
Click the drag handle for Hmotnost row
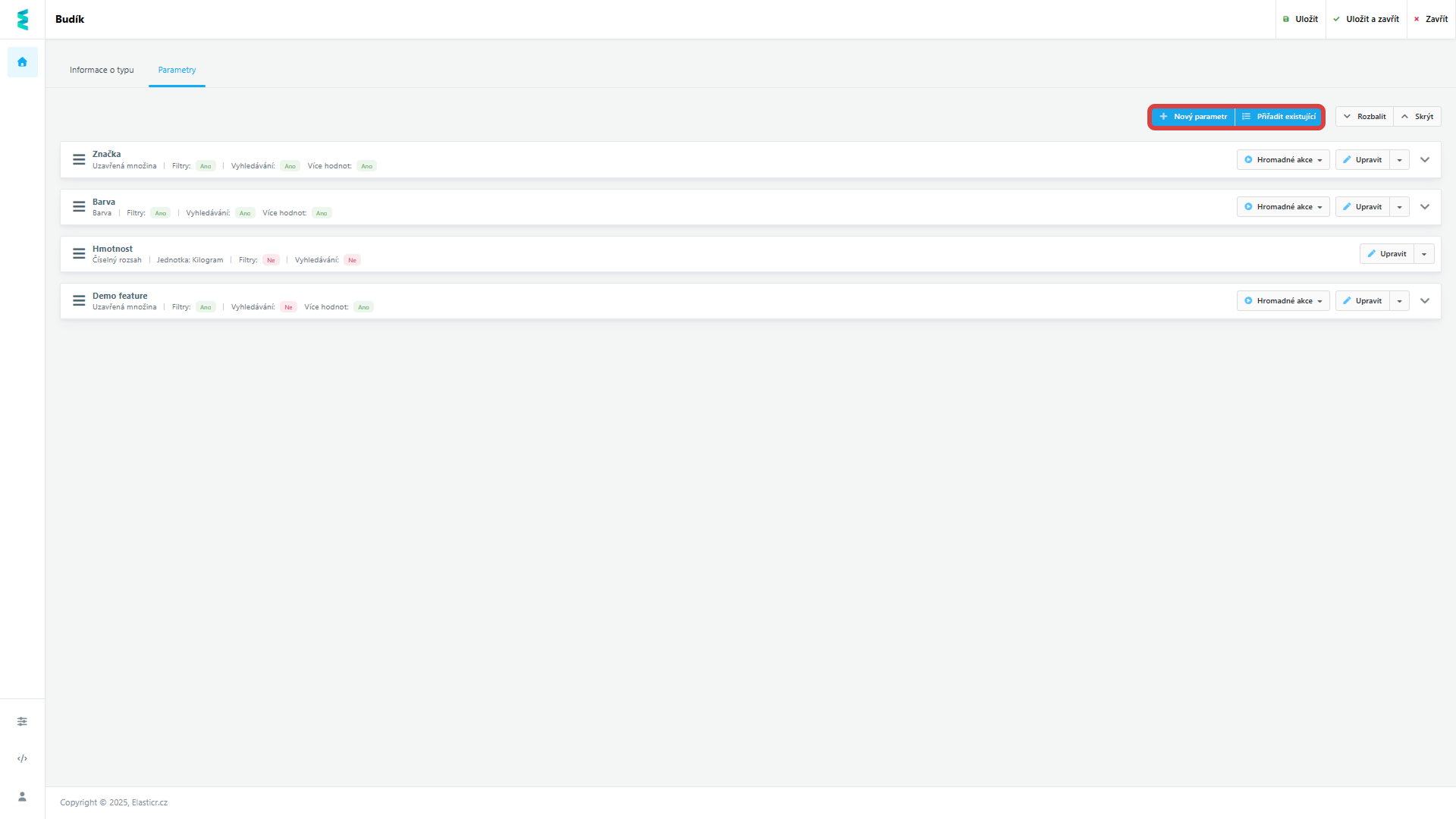79,253
